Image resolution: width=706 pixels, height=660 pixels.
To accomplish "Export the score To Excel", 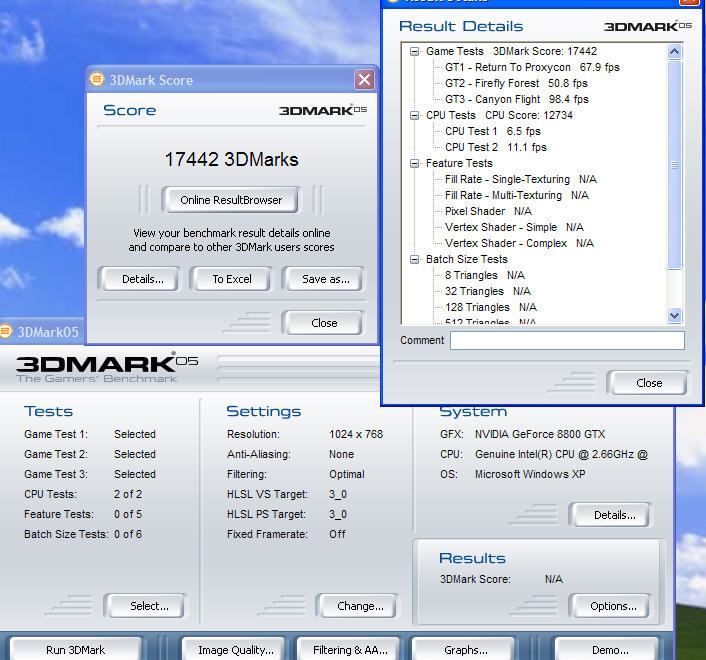I will [x=231, y=279].
